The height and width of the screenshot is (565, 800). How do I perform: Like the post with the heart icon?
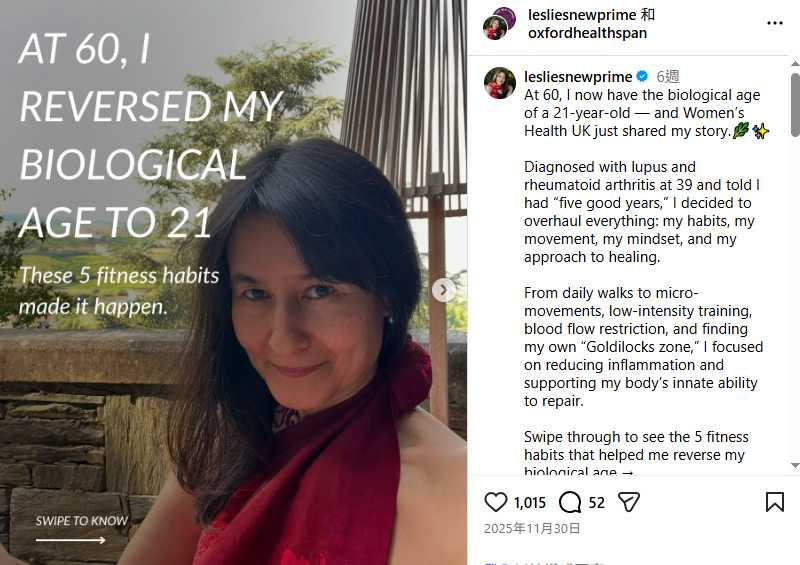pyautogui.click(x=496, y=502)
